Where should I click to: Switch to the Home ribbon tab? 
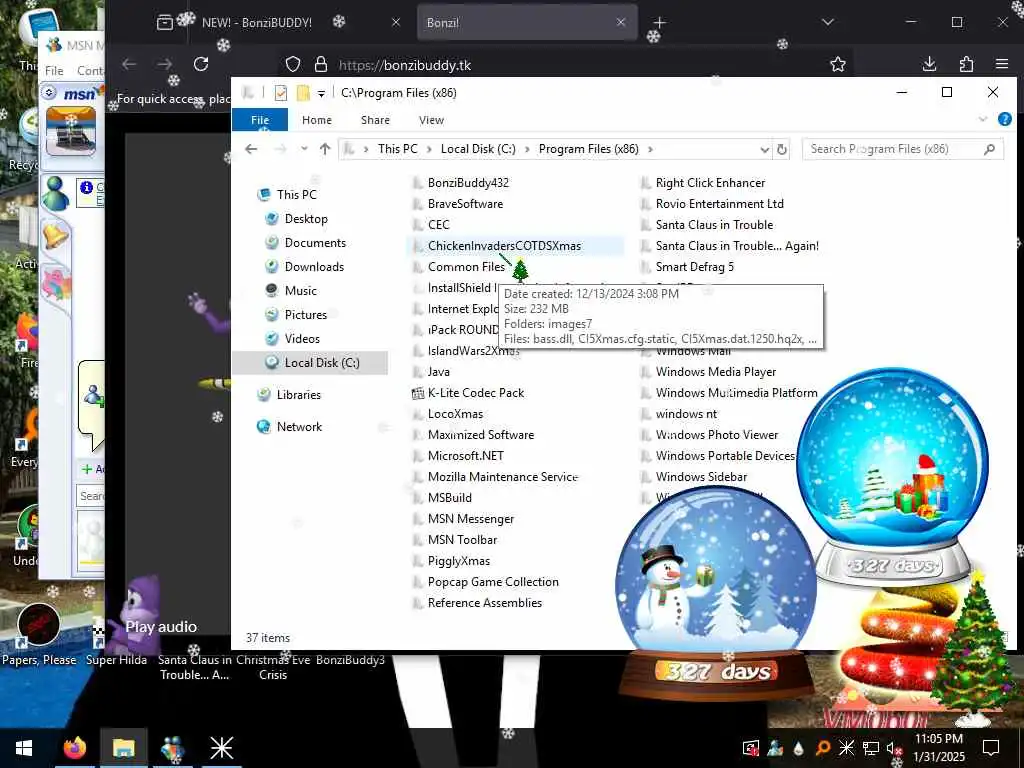[317, 120]
